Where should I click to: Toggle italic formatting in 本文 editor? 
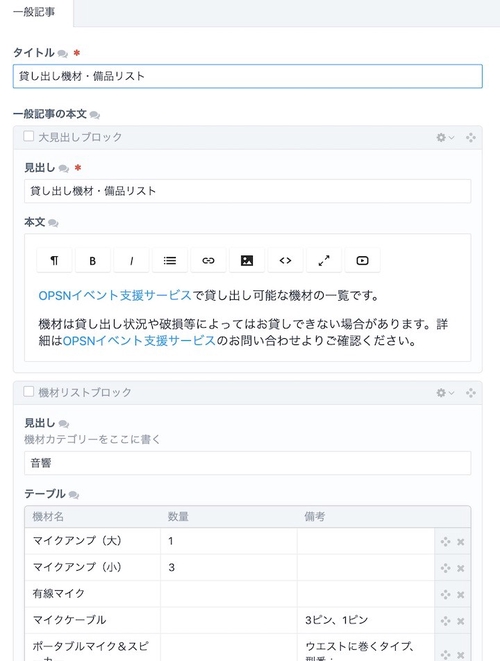click(131, 260)
